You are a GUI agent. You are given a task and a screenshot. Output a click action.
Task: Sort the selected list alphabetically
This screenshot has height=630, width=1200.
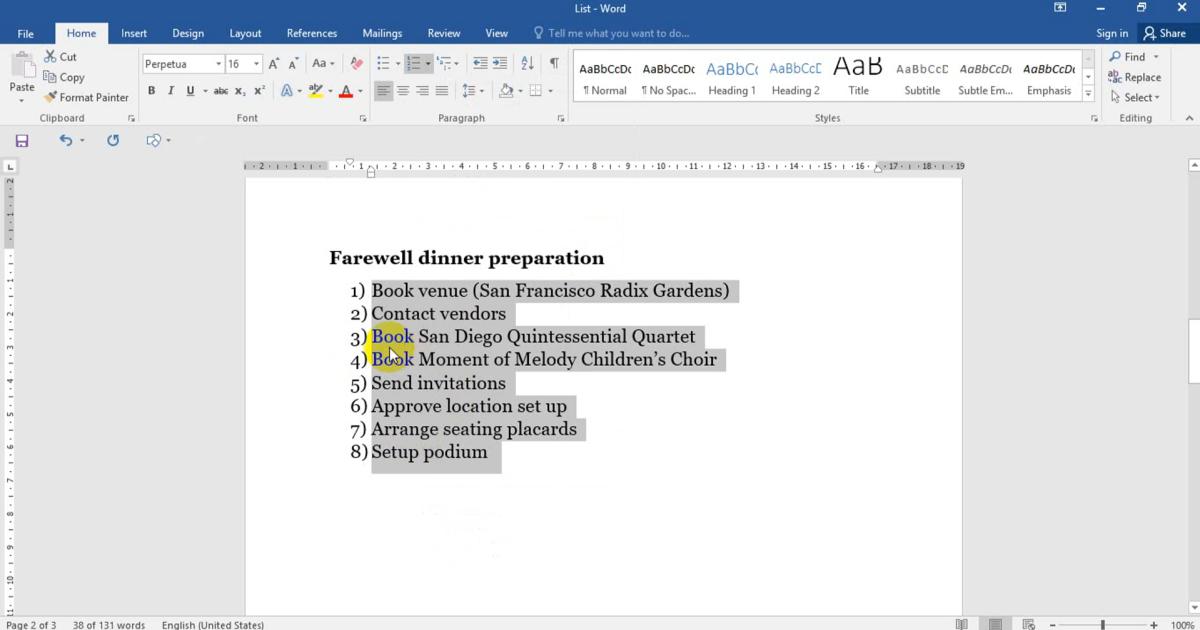point(527,63)
